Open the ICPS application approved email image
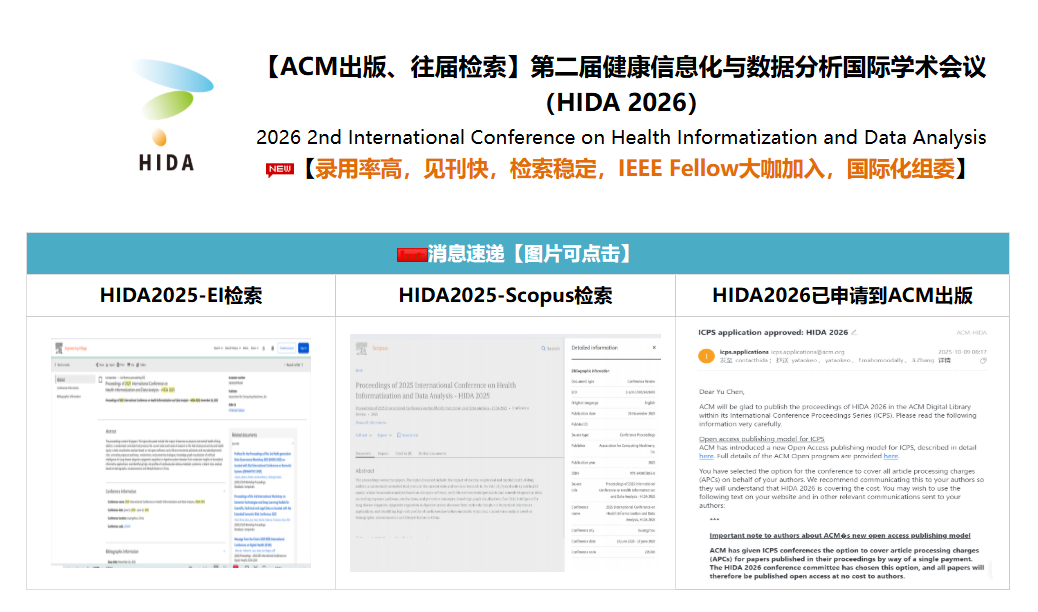 (x=842, y=454)
